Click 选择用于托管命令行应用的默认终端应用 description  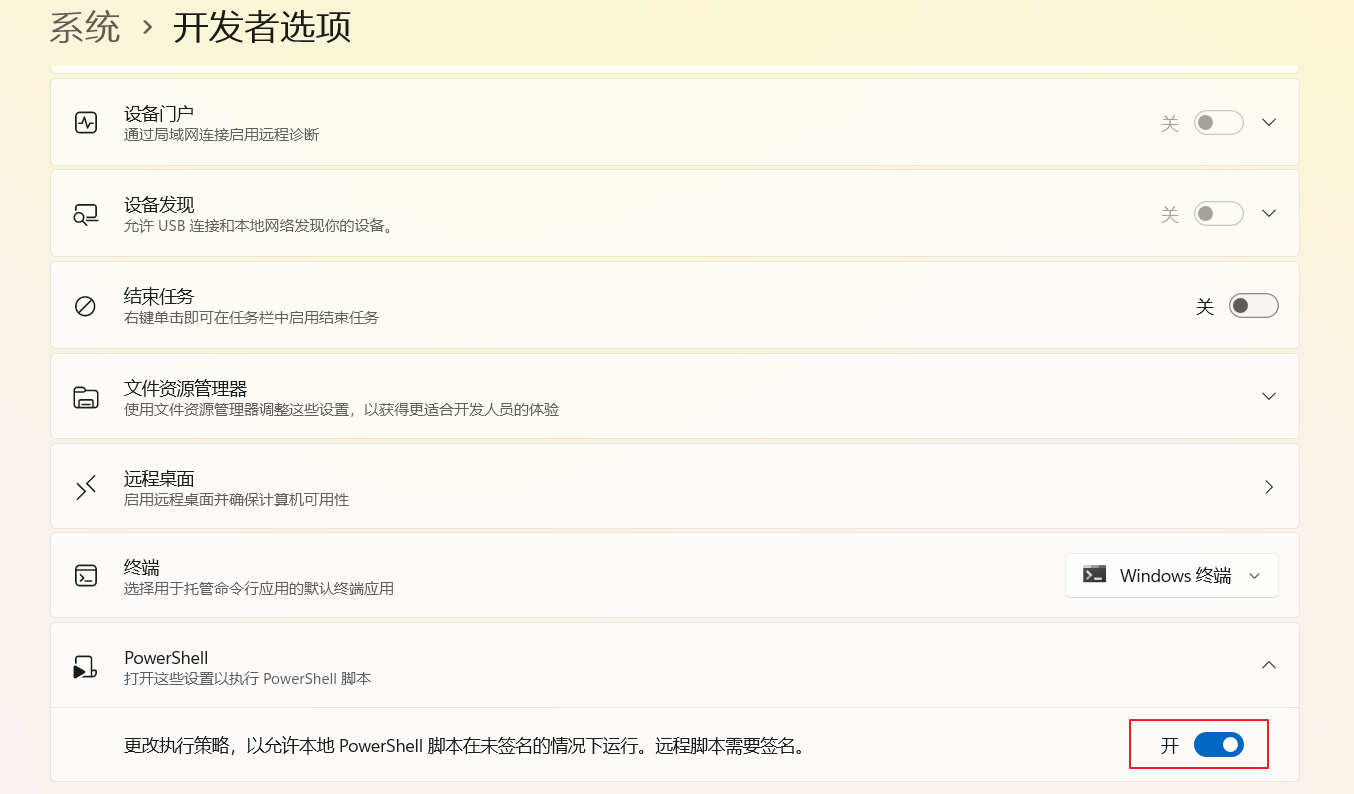259,589
